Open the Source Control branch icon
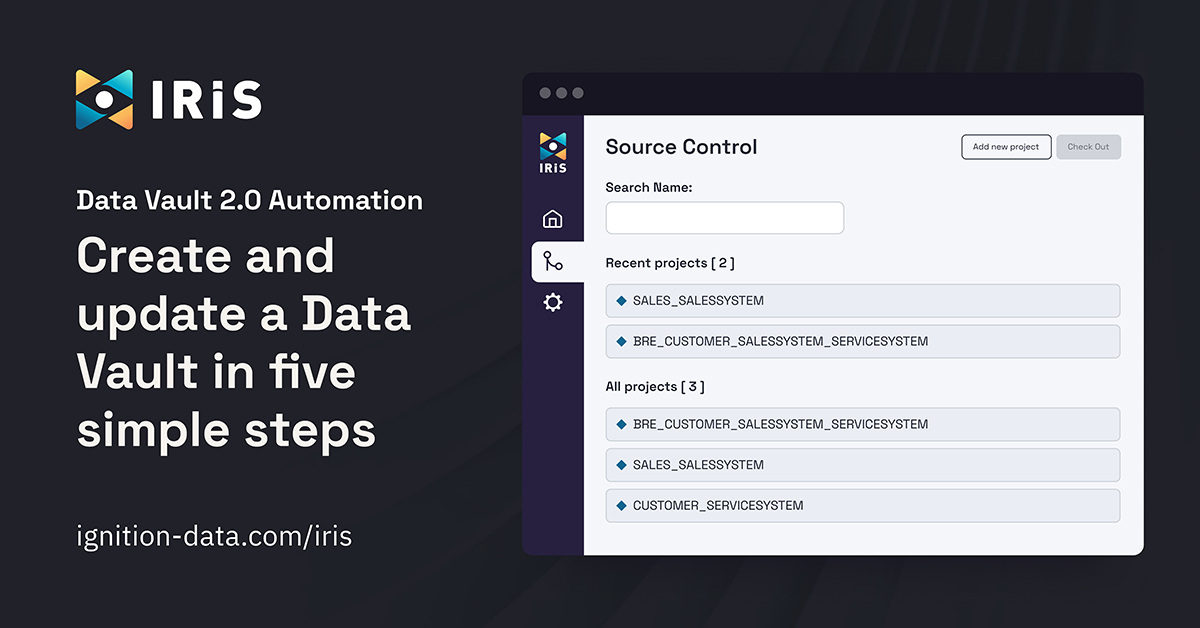1200x628 pixels. [x=551, y=261]
